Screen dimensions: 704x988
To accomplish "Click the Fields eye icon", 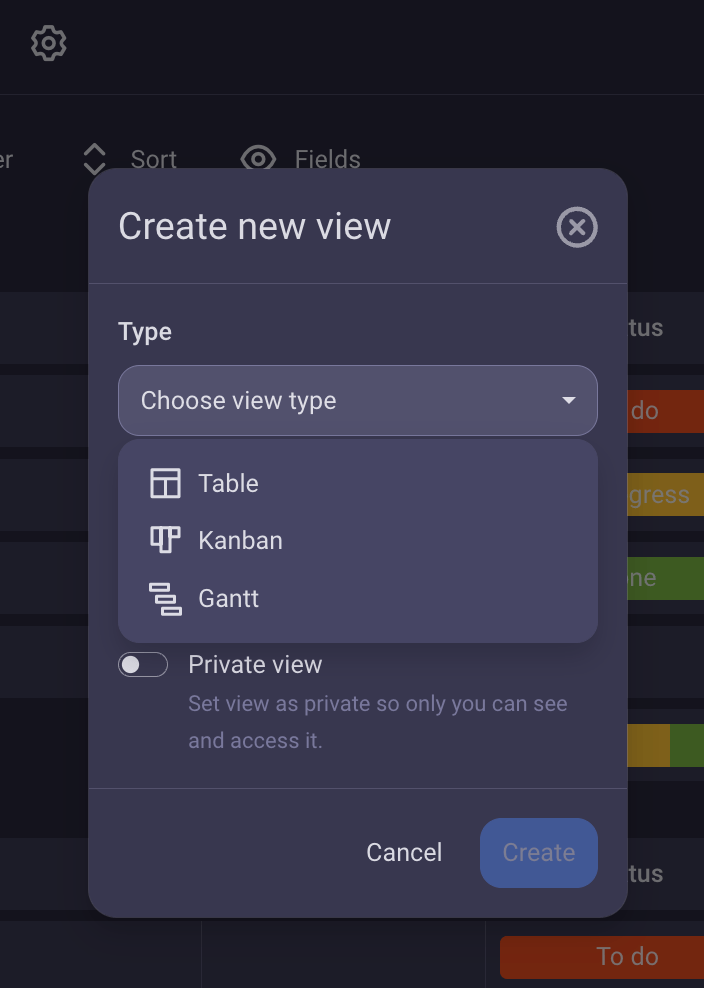I will tap(258, 159).
